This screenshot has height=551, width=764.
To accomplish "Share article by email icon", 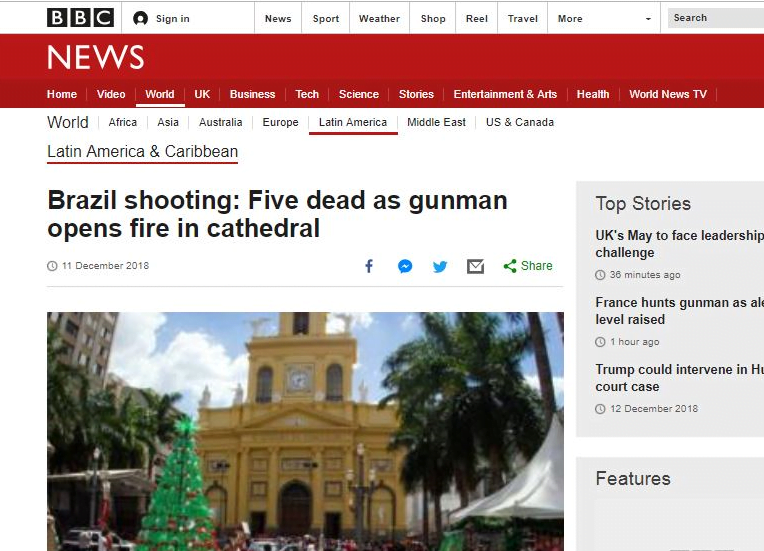I will [x=475, y=266].
